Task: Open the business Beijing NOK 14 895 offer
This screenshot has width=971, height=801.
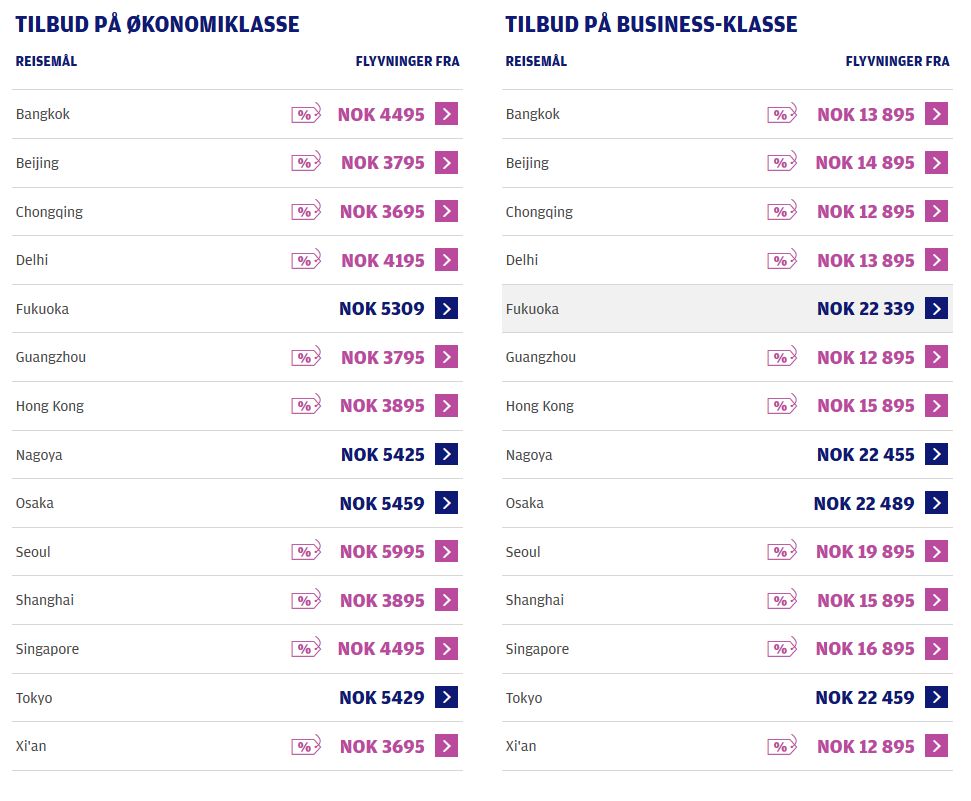Action: 864,163
